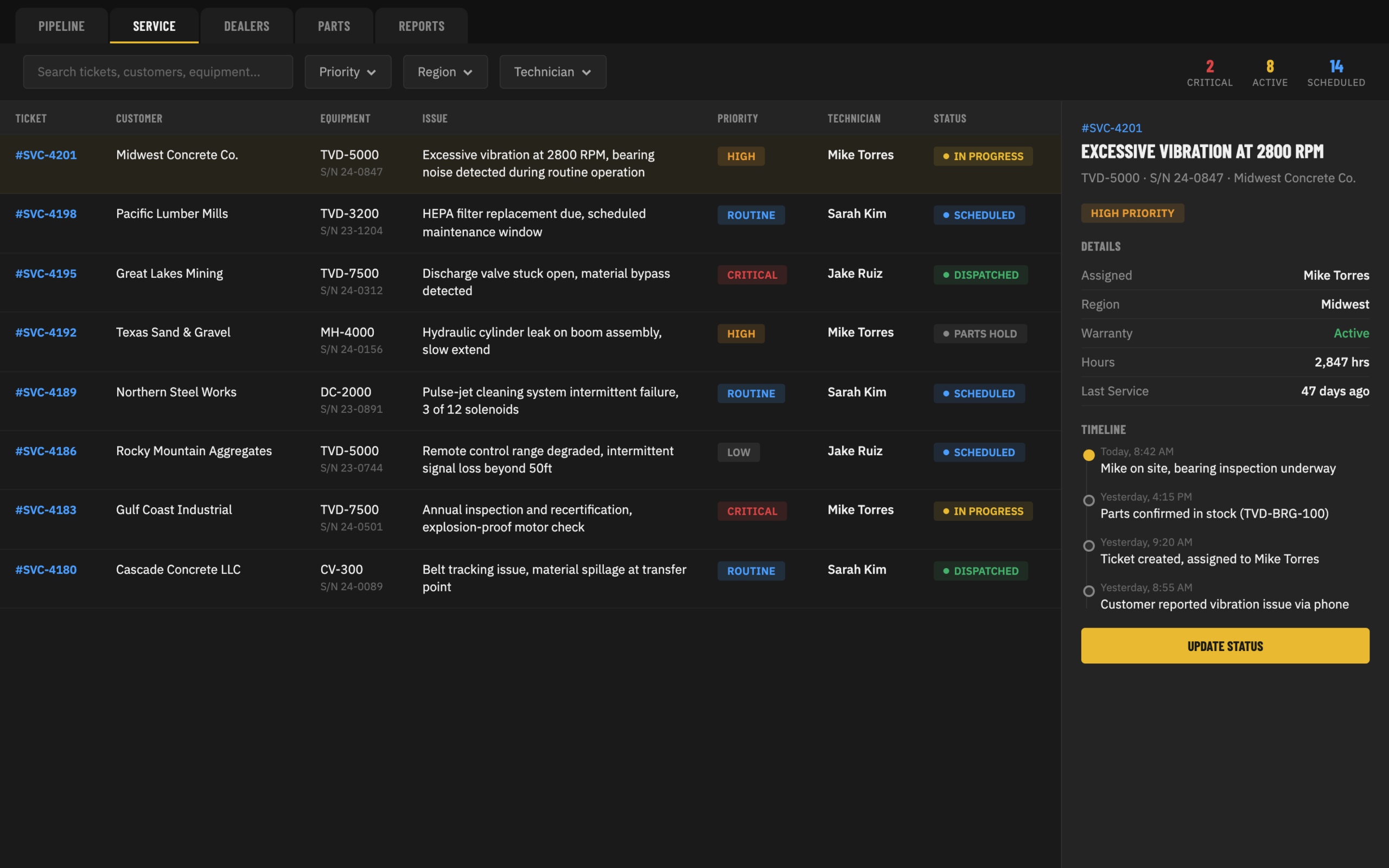
Task: Open ticket link #SVC-4195
Action: pyautogui.click(x=46, y=273)
